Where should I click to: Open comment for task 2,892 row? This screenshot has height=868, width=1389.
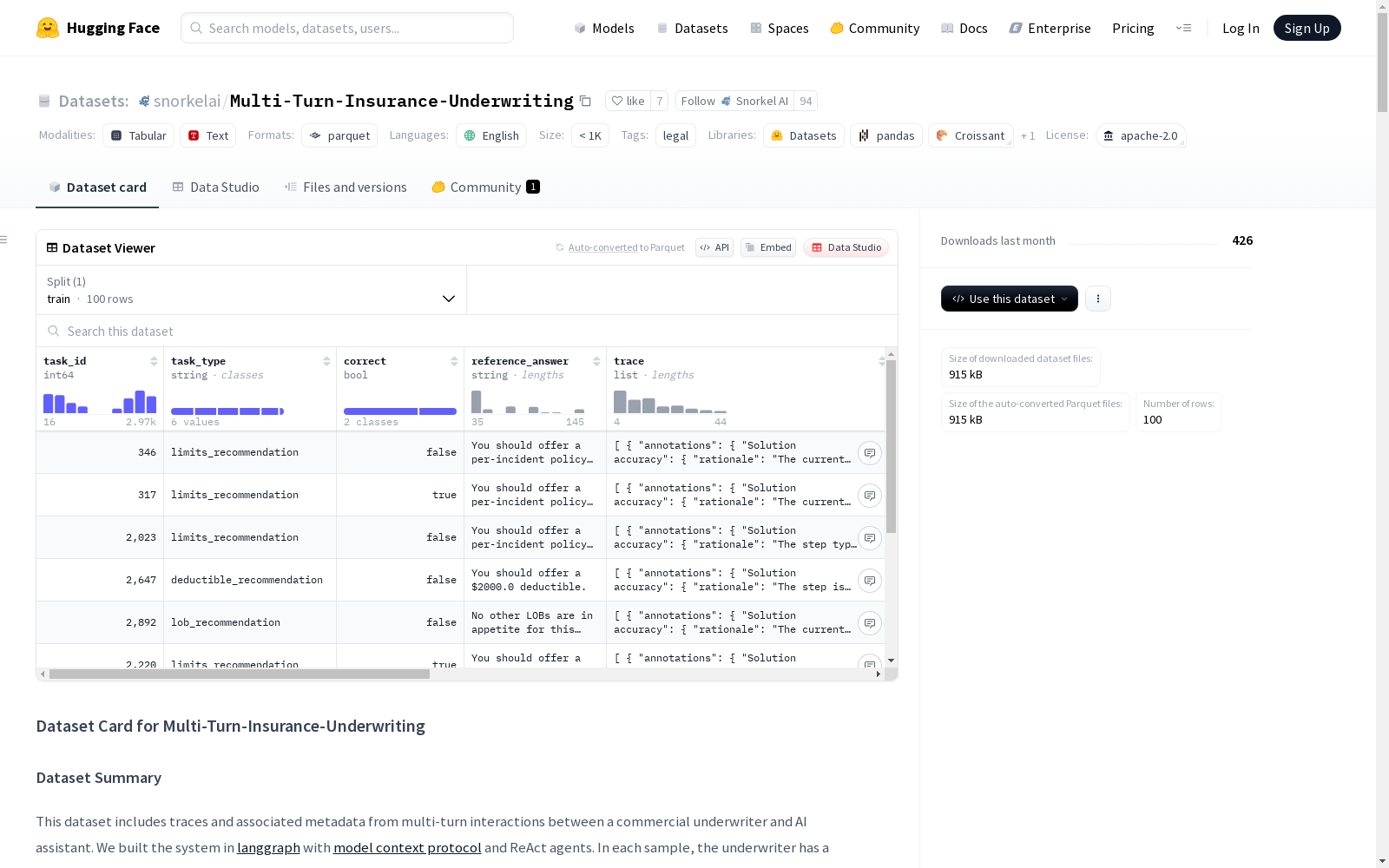point(869,623)
